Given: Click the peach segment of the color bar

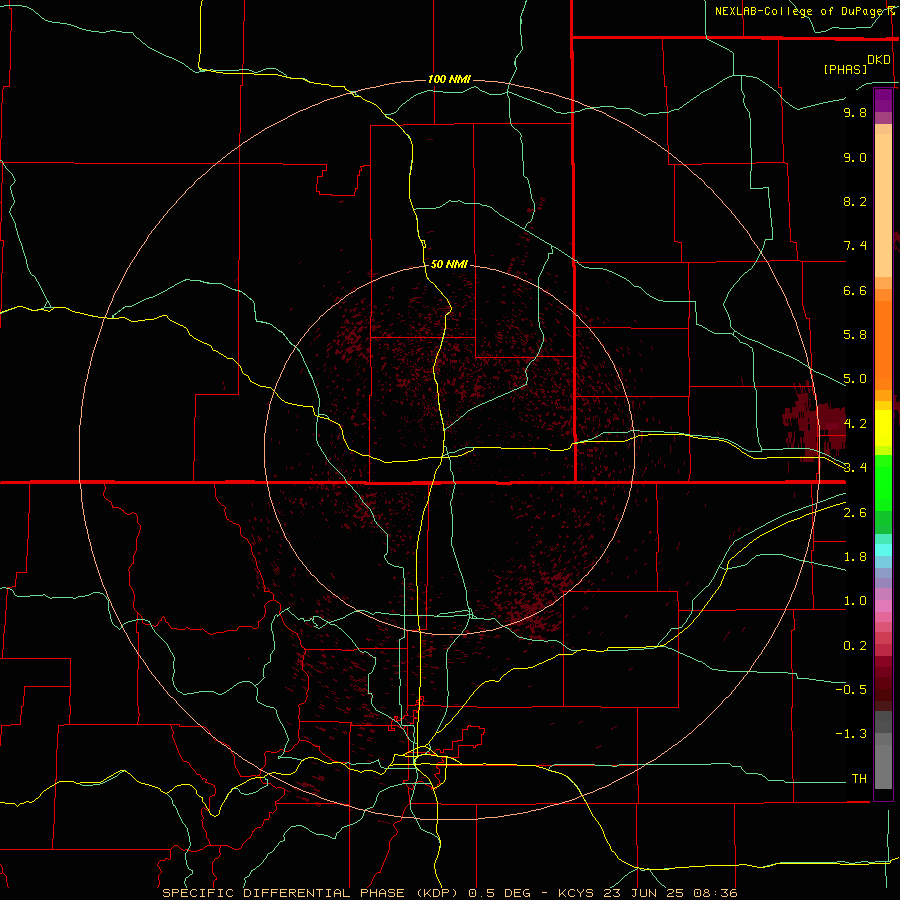Looking at the screenshot, I should (883, 205).
